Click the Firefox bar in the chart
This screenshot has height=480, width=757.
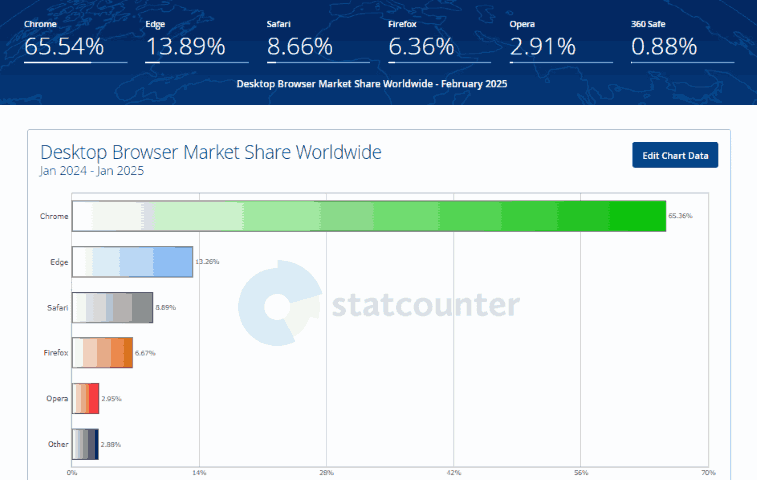pos(102,353)
